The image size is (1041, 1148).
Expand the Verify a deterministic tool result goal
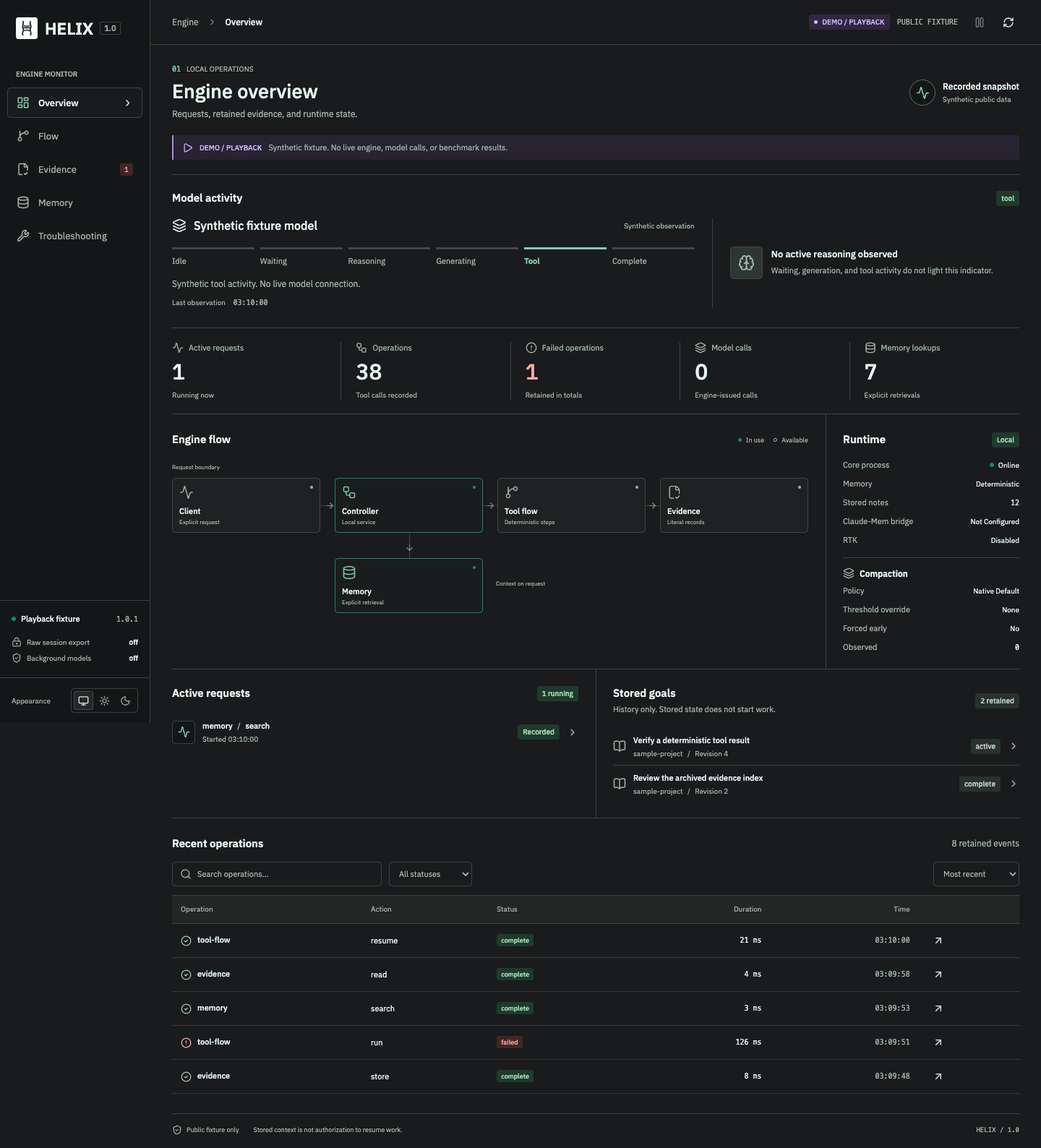tap(1014, 746)
